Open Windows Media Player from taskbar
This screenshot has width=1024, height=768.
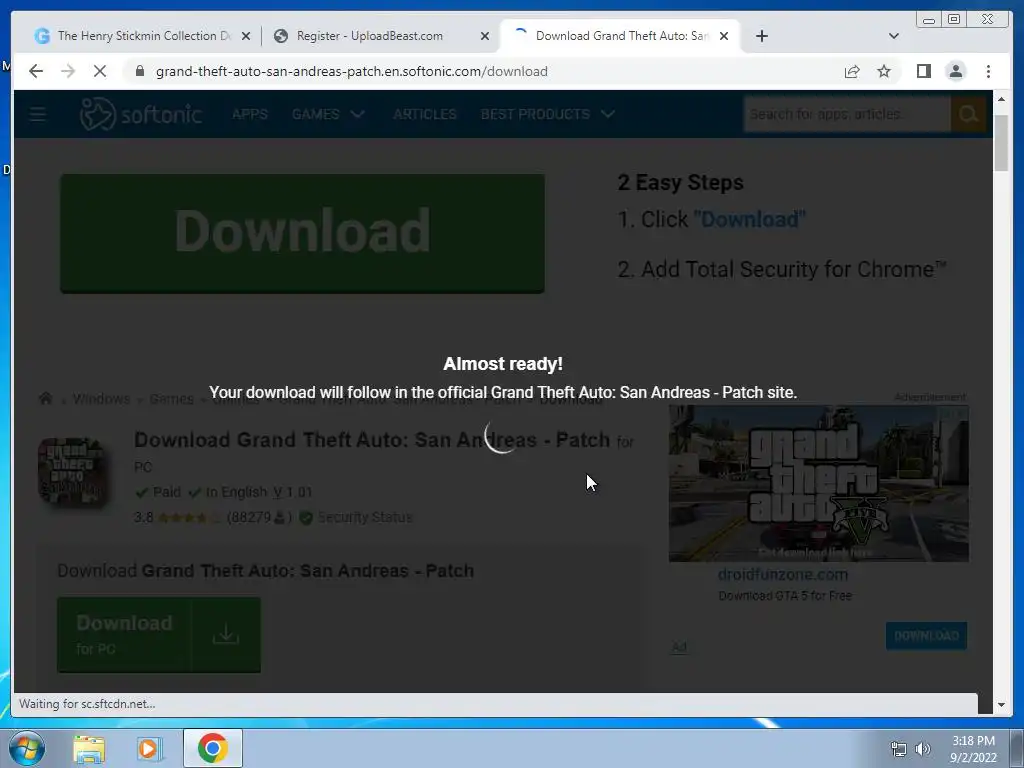[x=149, y=749]
